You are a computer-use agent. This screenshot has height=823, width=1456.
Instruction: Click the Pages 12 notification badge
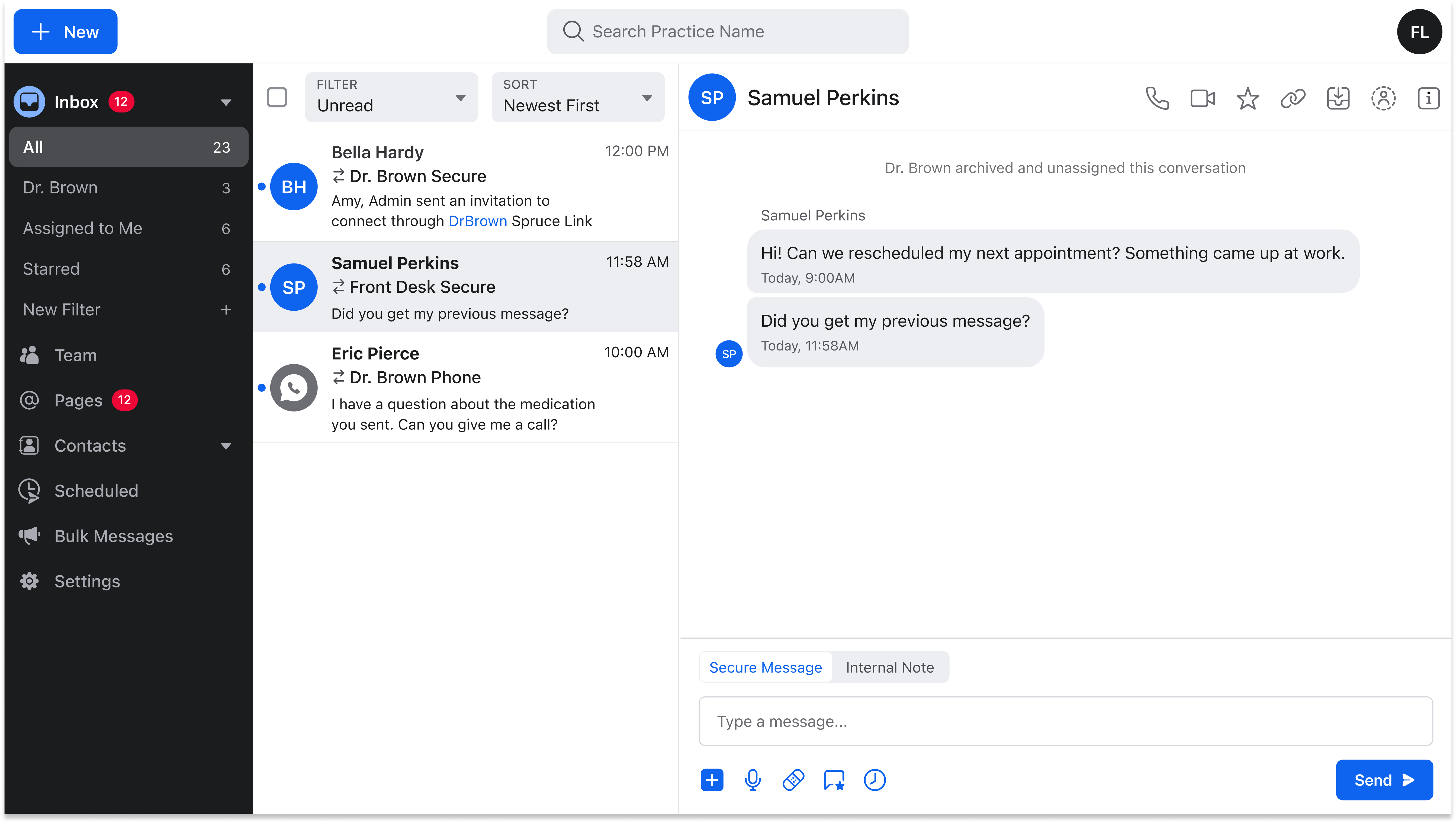pyautogui.click(x=124, y=400)
